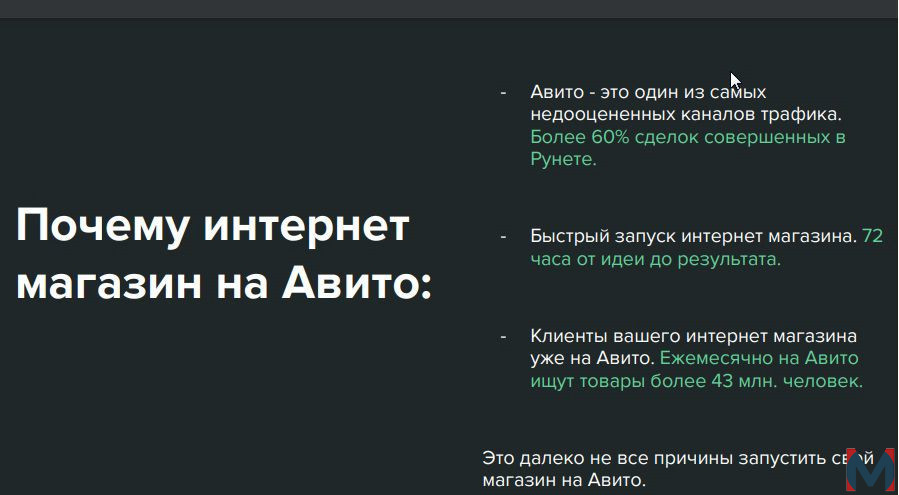Viewport: 899px width, 495px height.
Task: Click the green word 'Рунете.'
Action: tap(564, 159)
